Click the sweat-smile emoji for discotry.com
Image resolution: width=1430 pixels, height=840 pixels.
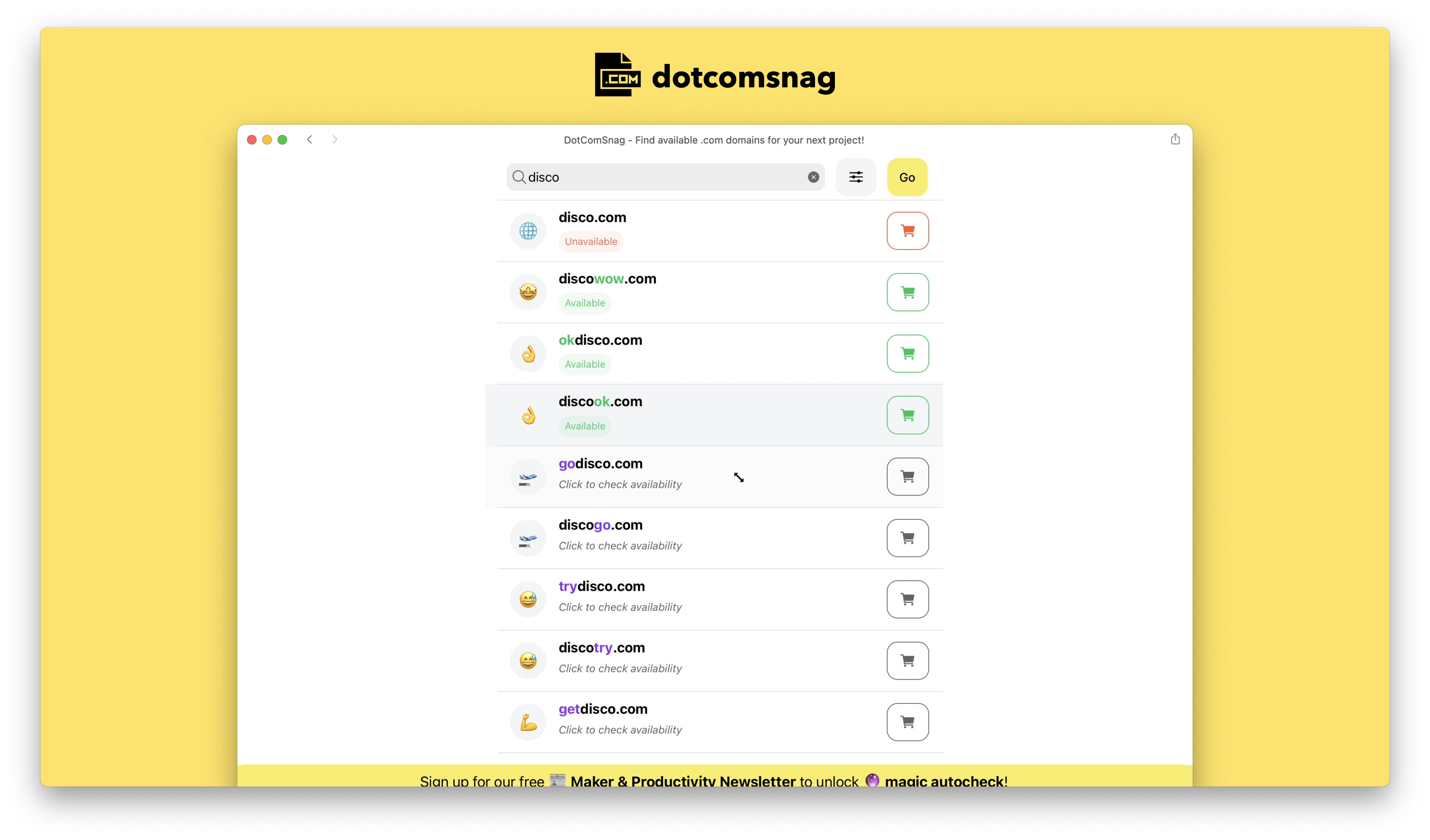tap(528, 661)
